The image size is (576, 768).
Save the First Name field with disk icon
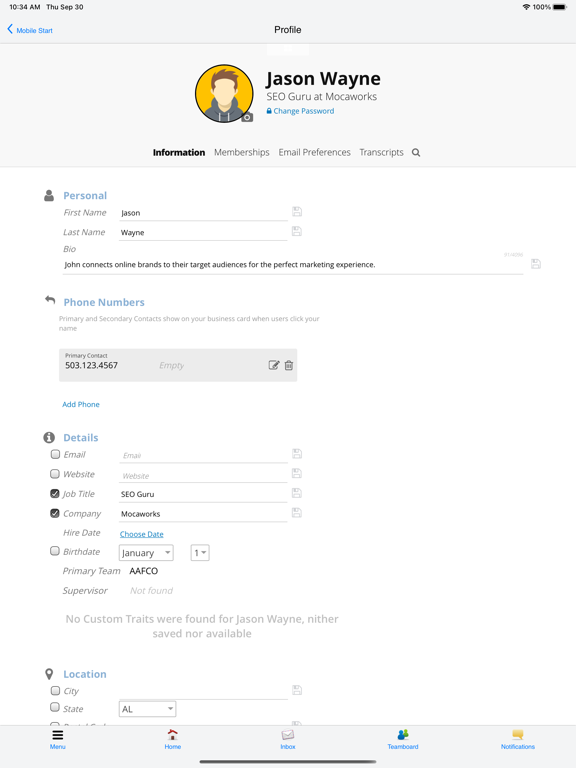coord(297,212)
